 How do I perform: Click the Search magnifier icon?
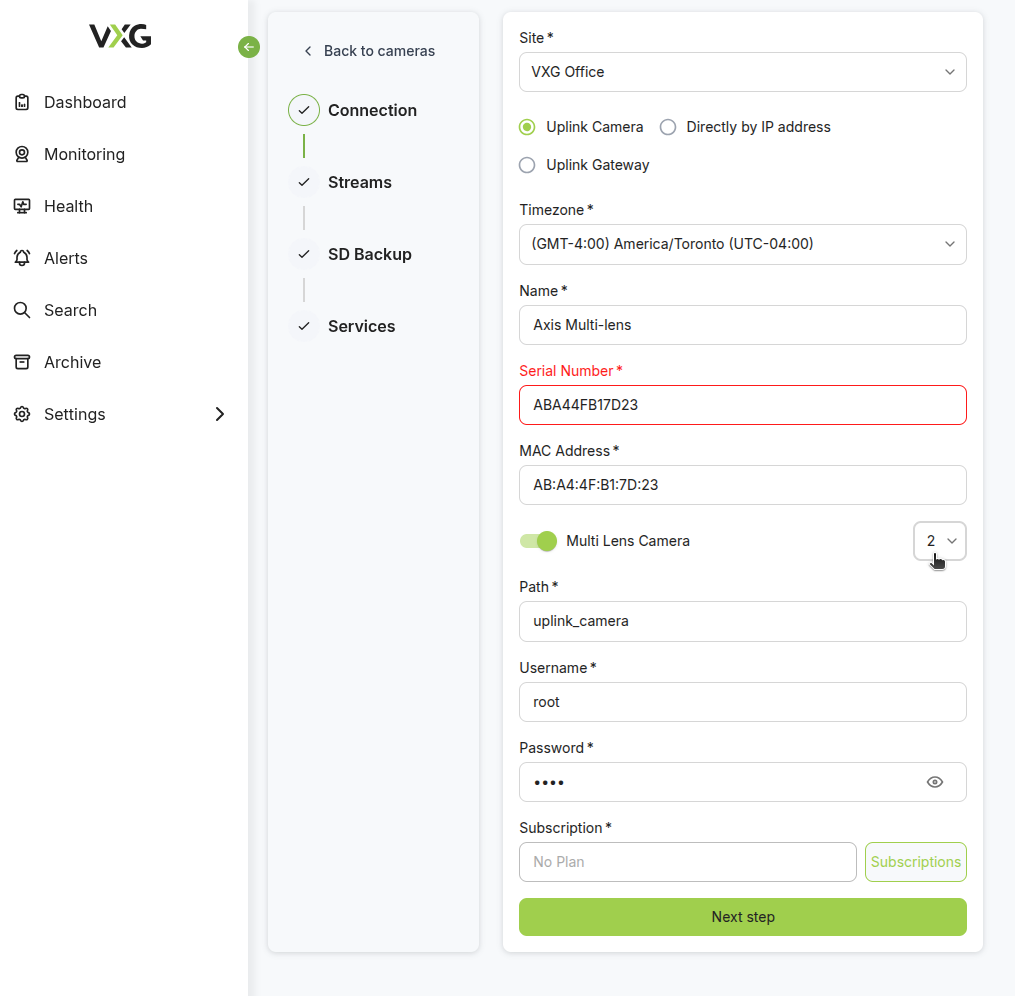click(x=22, y=310)
